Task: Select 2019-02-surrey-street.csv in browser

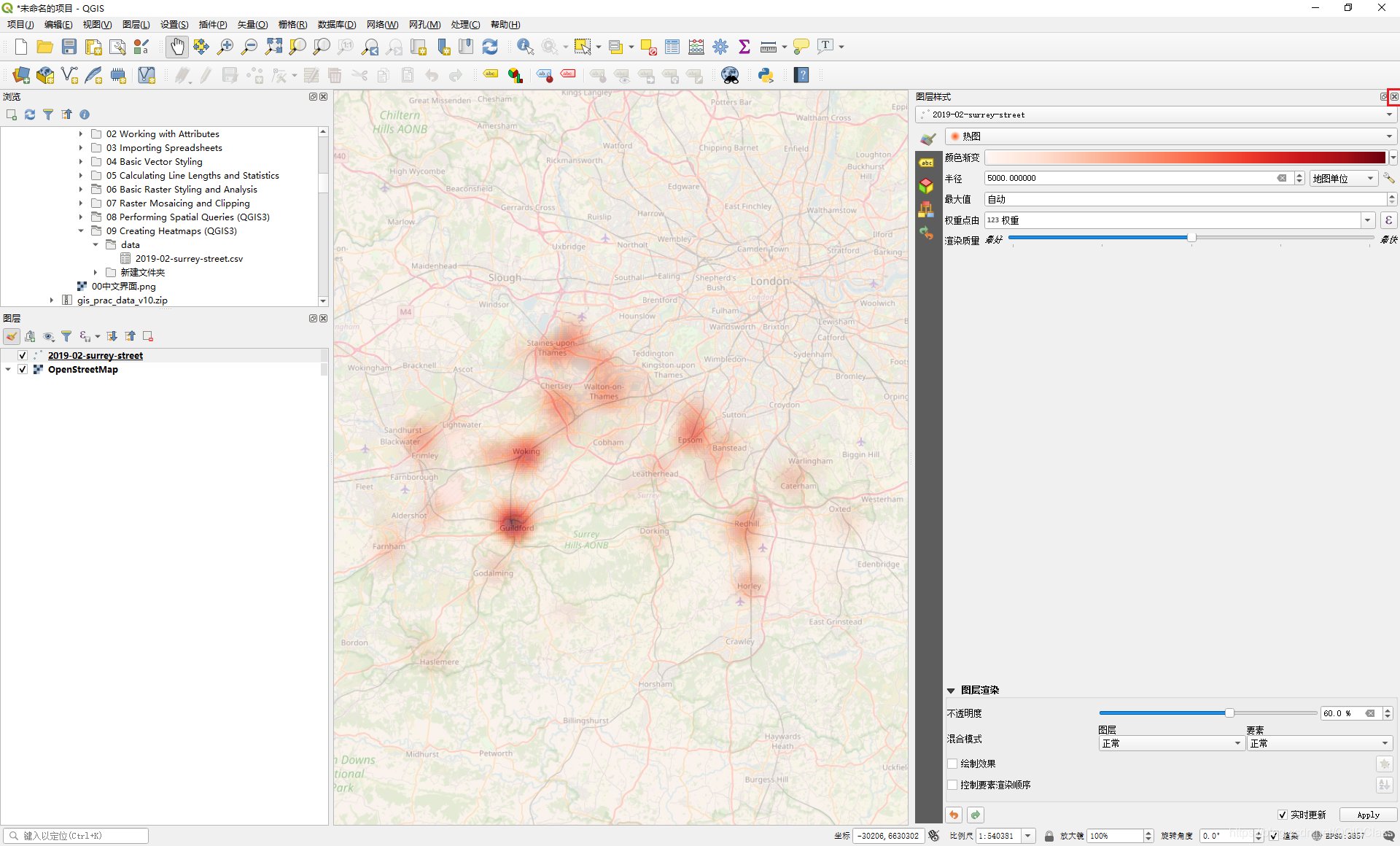Action: click(x=189, y=259)
